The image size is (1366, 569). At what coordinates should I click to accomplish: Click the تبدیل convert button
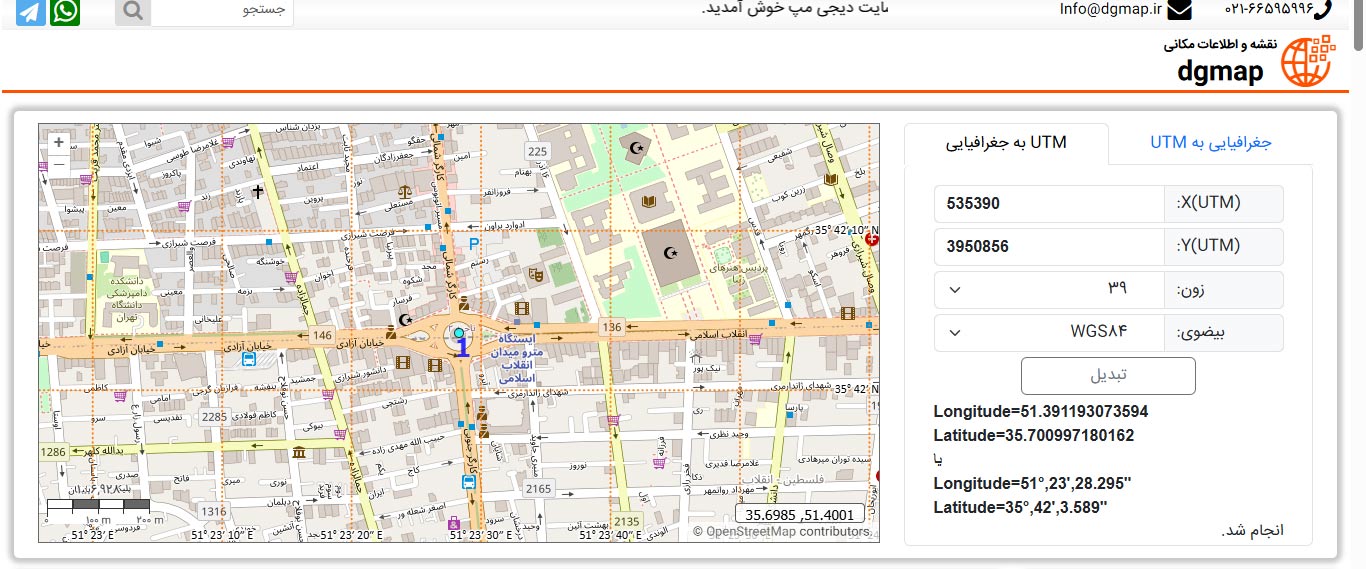click(1108, 376)
